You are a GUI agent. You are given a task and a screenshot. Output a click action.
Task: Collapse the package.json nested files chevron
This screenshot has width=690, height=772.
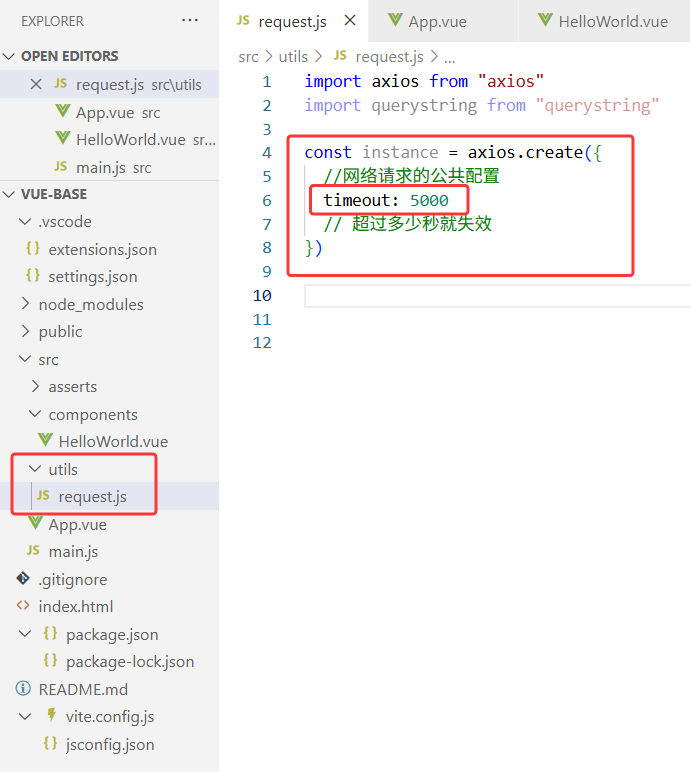pyautogui.click(x=25, y=634)
